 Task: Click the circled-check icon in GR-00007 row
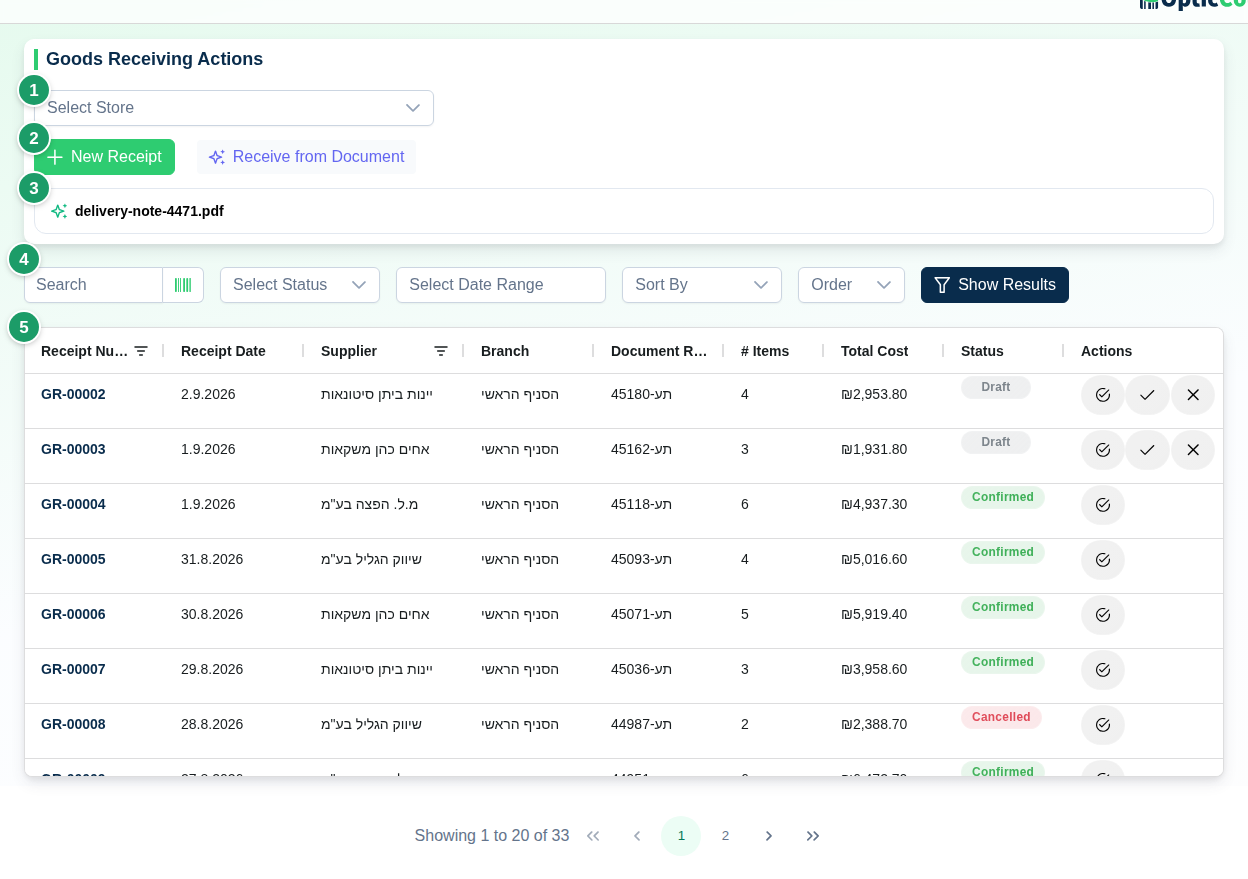click(x=1103, y=670)
